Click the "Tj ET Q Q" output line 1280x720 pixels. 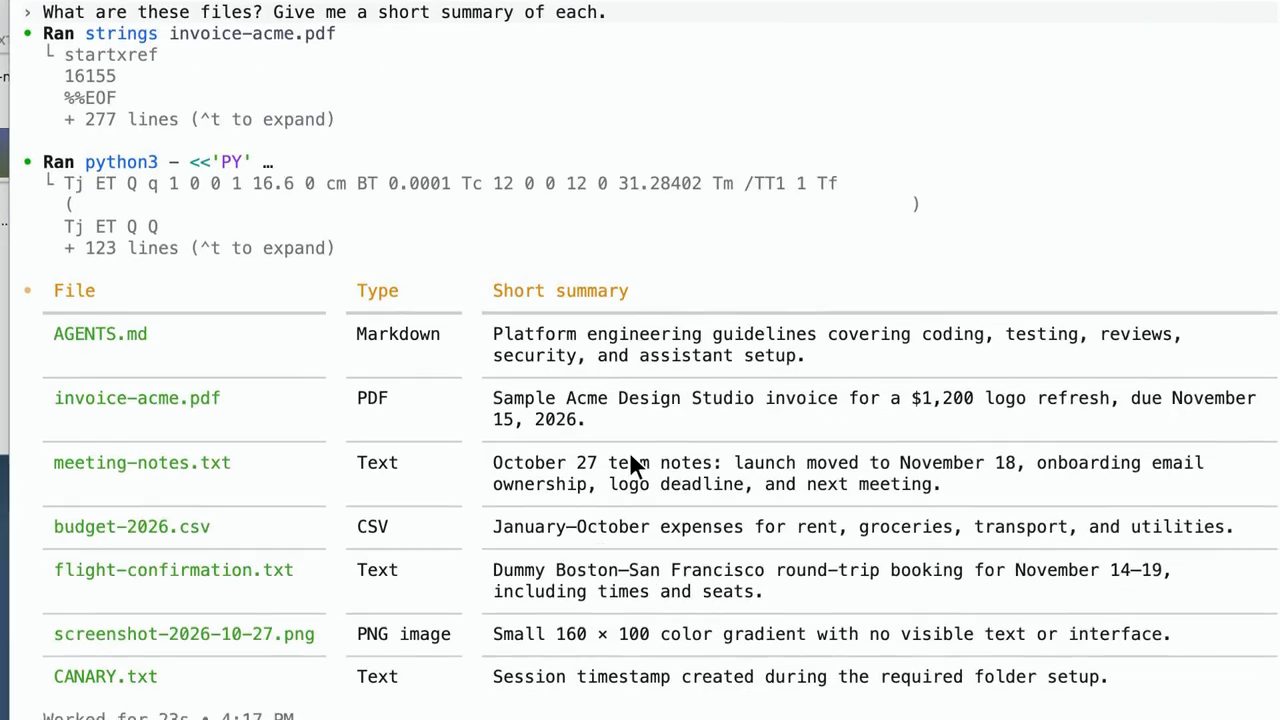click(111, 227)
